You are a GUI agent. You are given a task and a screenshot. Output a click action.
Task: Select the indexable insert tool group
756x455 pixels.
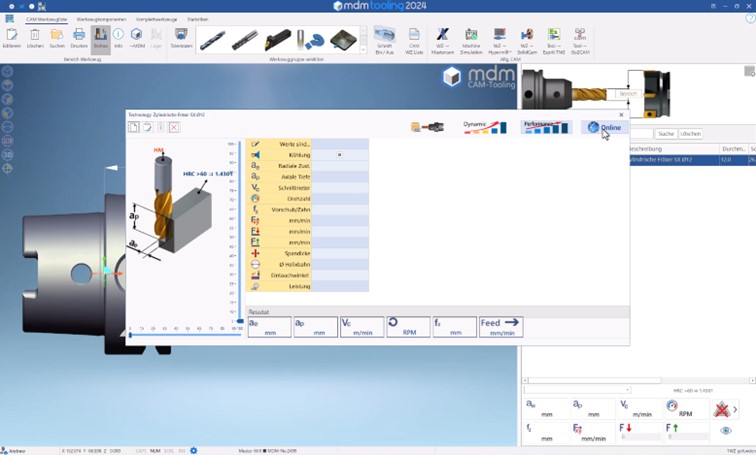pos(343,40)
